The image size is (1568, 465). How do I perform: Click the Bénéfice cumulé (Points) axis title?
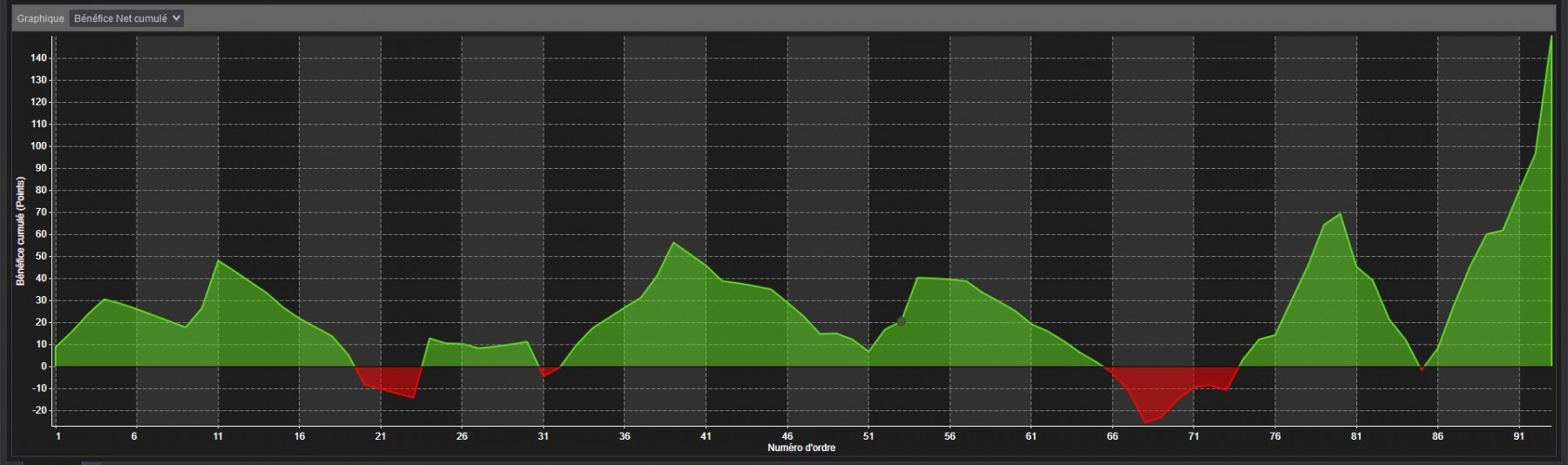click(20, 232)
